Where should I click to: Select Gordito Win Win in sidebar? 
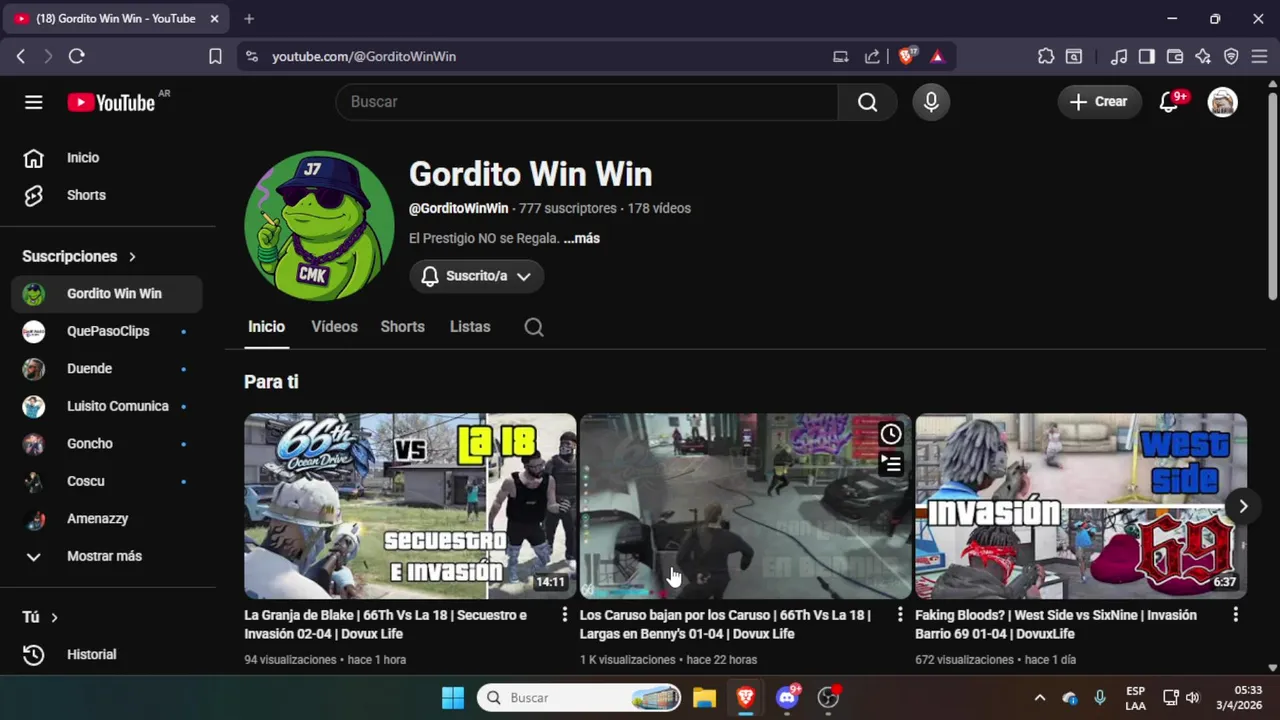coord(107,294)
